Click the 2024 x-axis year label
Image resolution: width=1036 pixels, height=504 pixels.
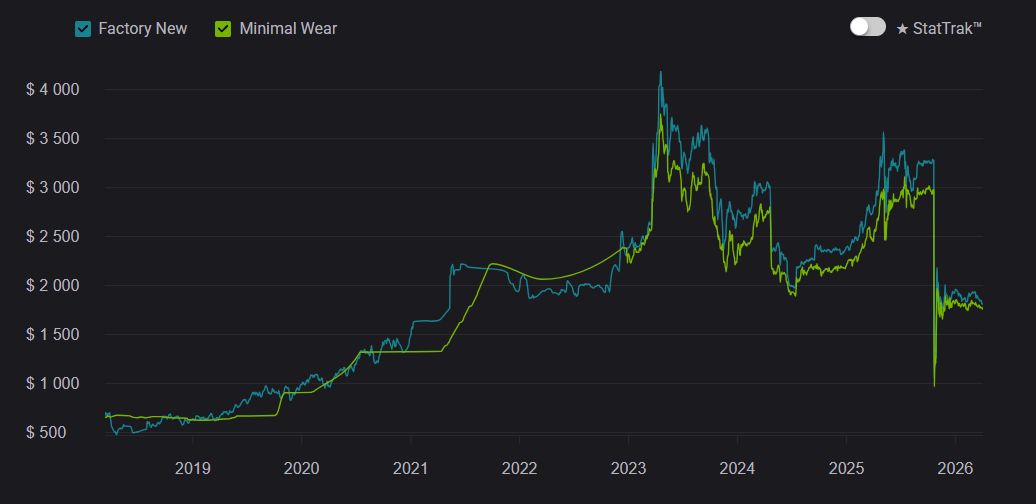(737, 467)
